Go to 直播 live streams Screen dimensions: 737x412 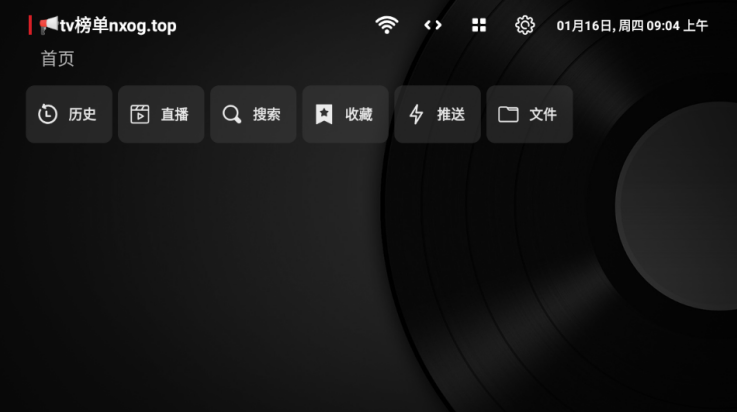tap(174, 114)
